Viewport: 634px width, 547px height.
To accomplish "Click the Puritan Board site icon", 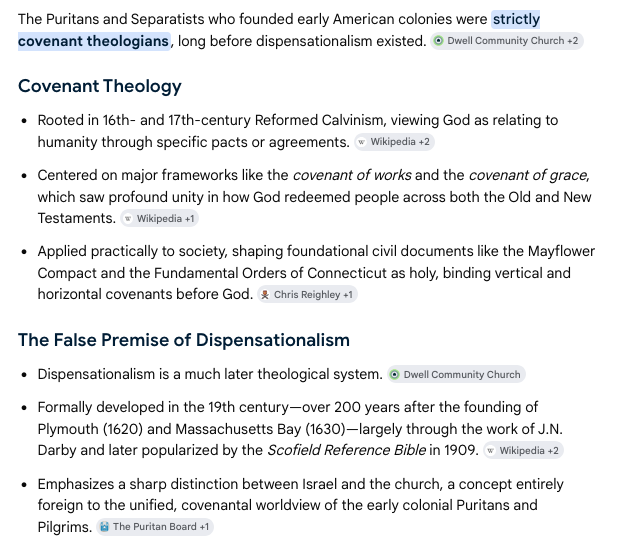I will click(x=104, y=527).
